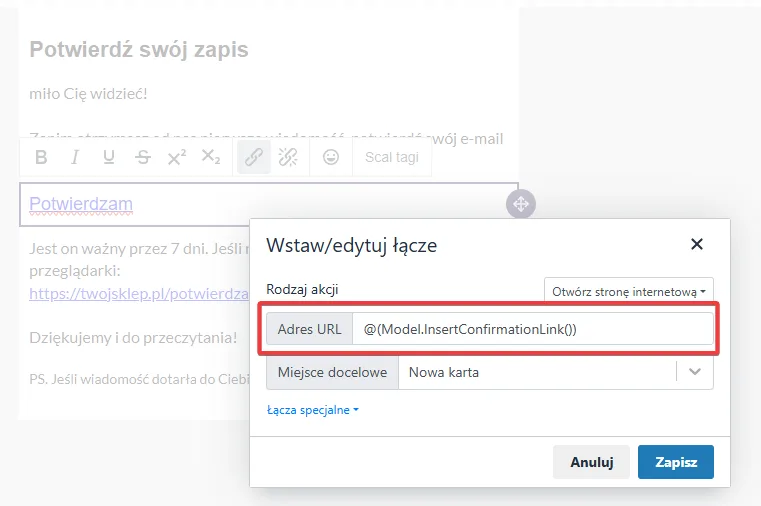The height and width of the screenshot is (506, 761).
Task: Open the twojsklep.pl confirmation link
Action: coord(139,294)
